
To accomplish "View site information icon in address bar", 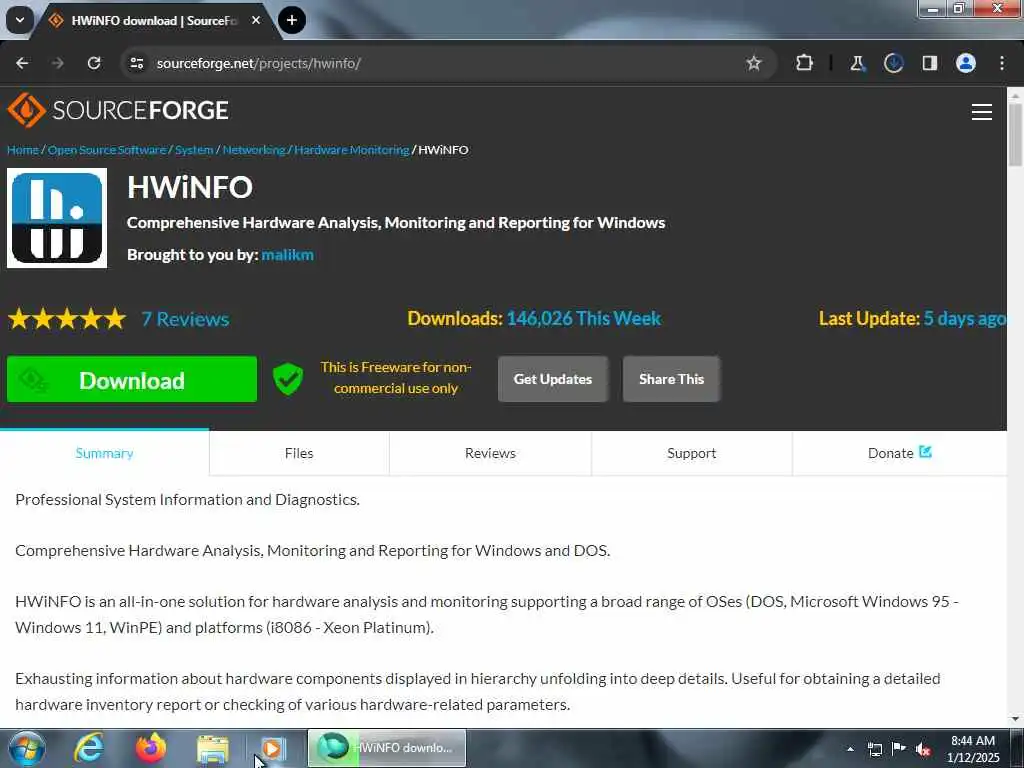I will (x=136, y=63).
